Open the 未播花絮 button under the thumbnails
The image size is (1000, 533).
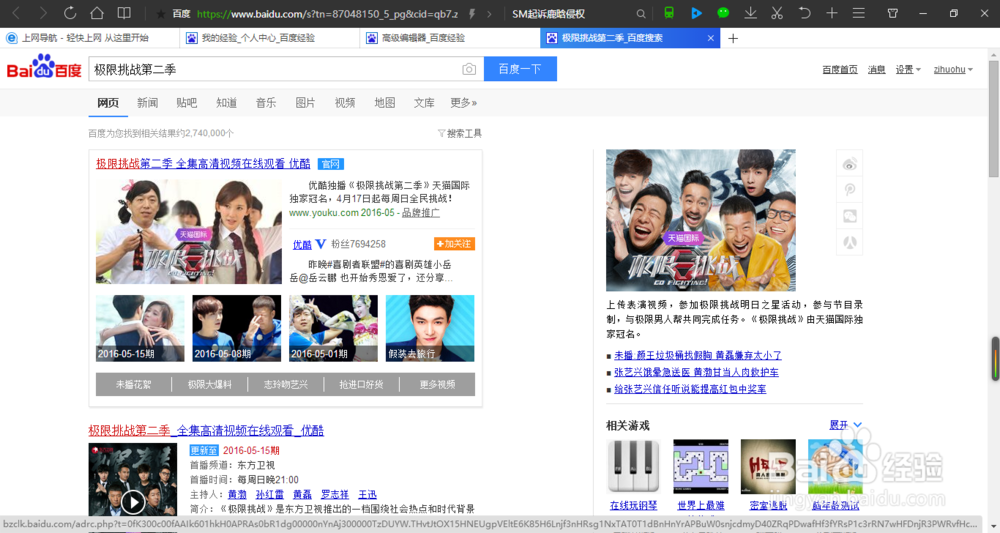(x=133, y=384)
